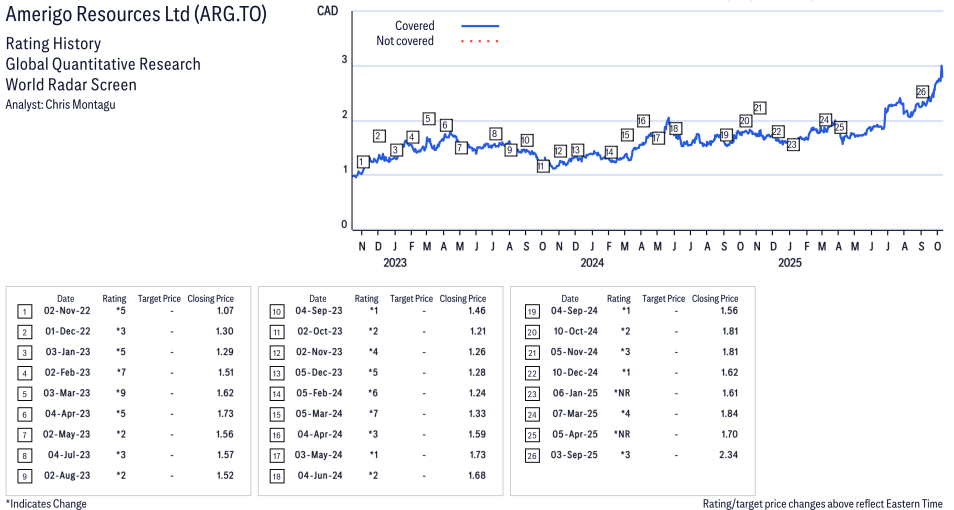Click the Amerigo Resources Ltd (ARG.TO) title
954x510 pixels.
point(136,17)
